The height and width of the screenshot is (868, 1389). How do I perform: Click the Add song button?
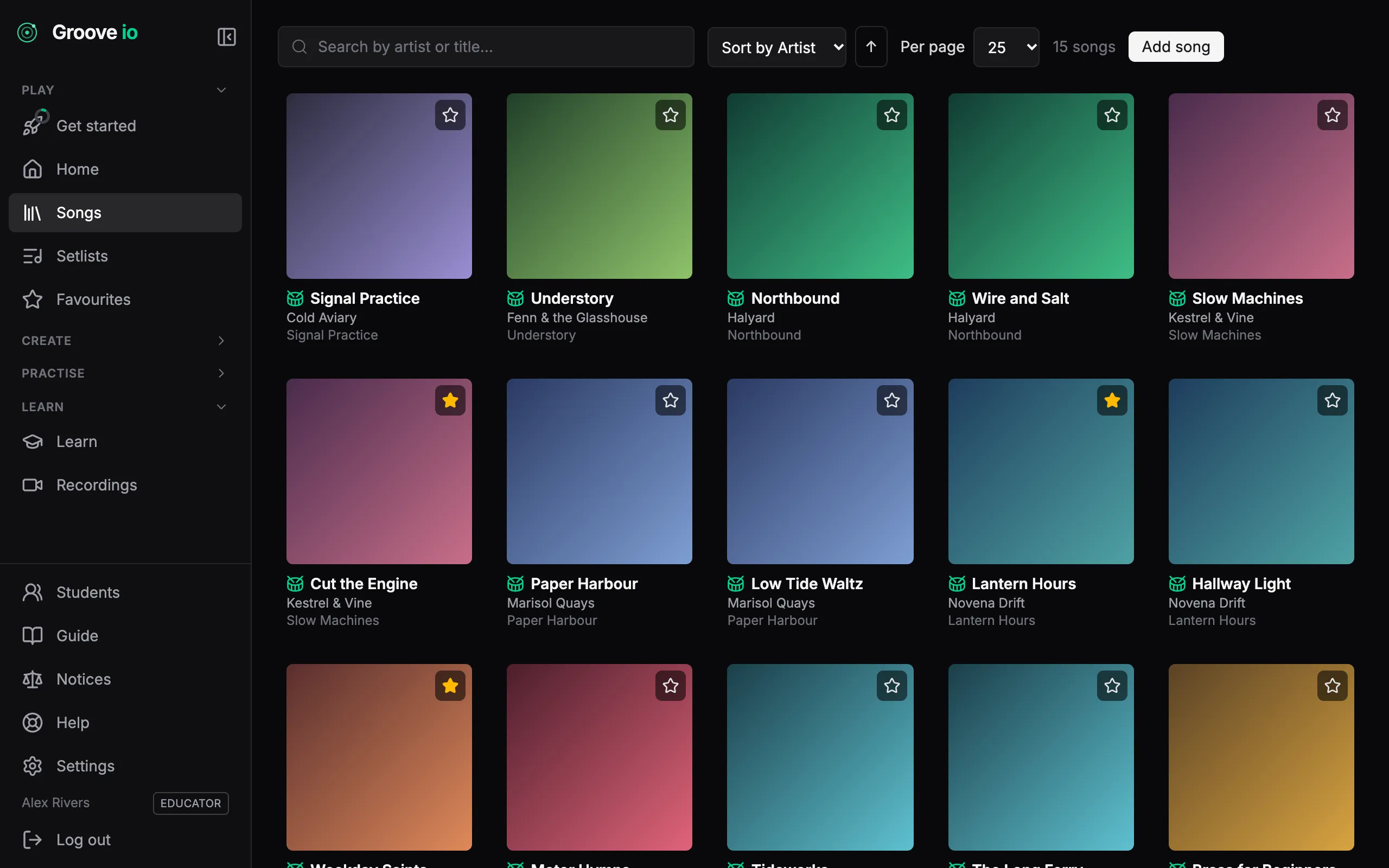[x=1175, y=47]
